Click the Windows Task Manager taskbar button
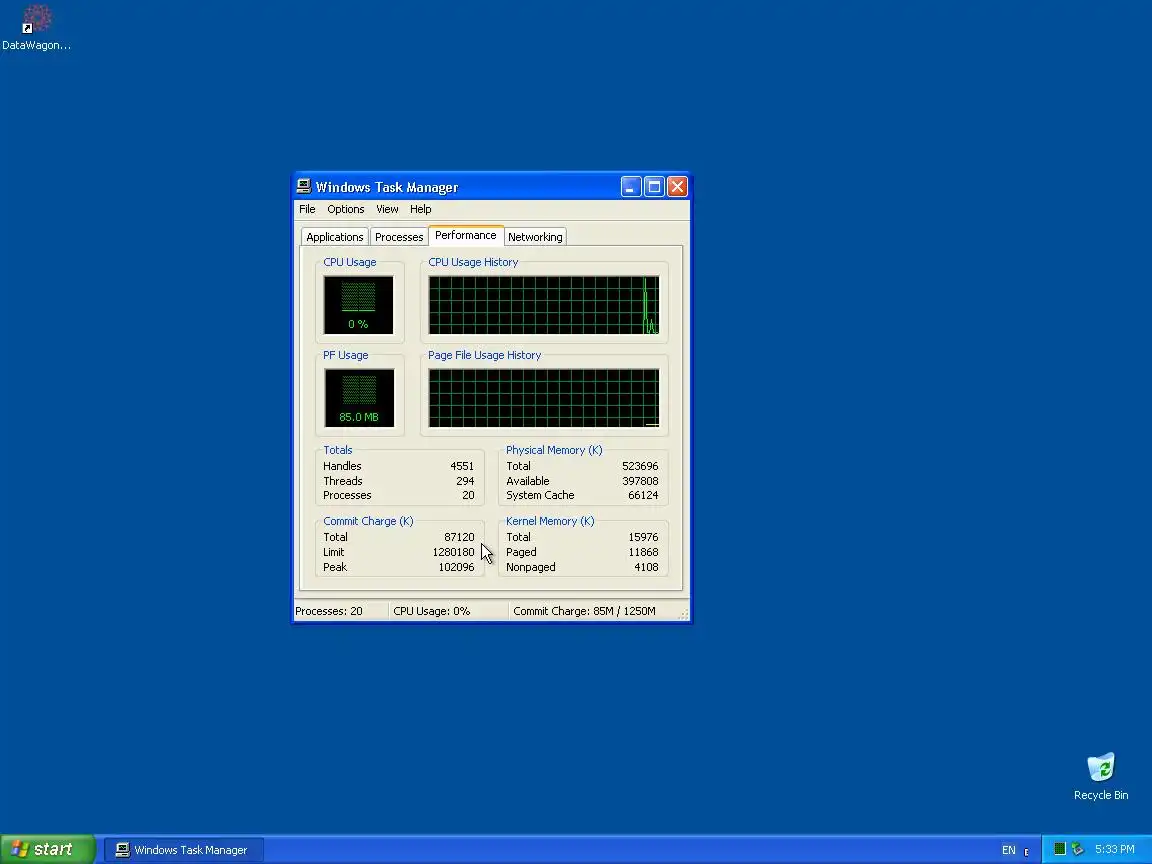The height and width of the screenshot is (864, 1152). pos(183,850)
